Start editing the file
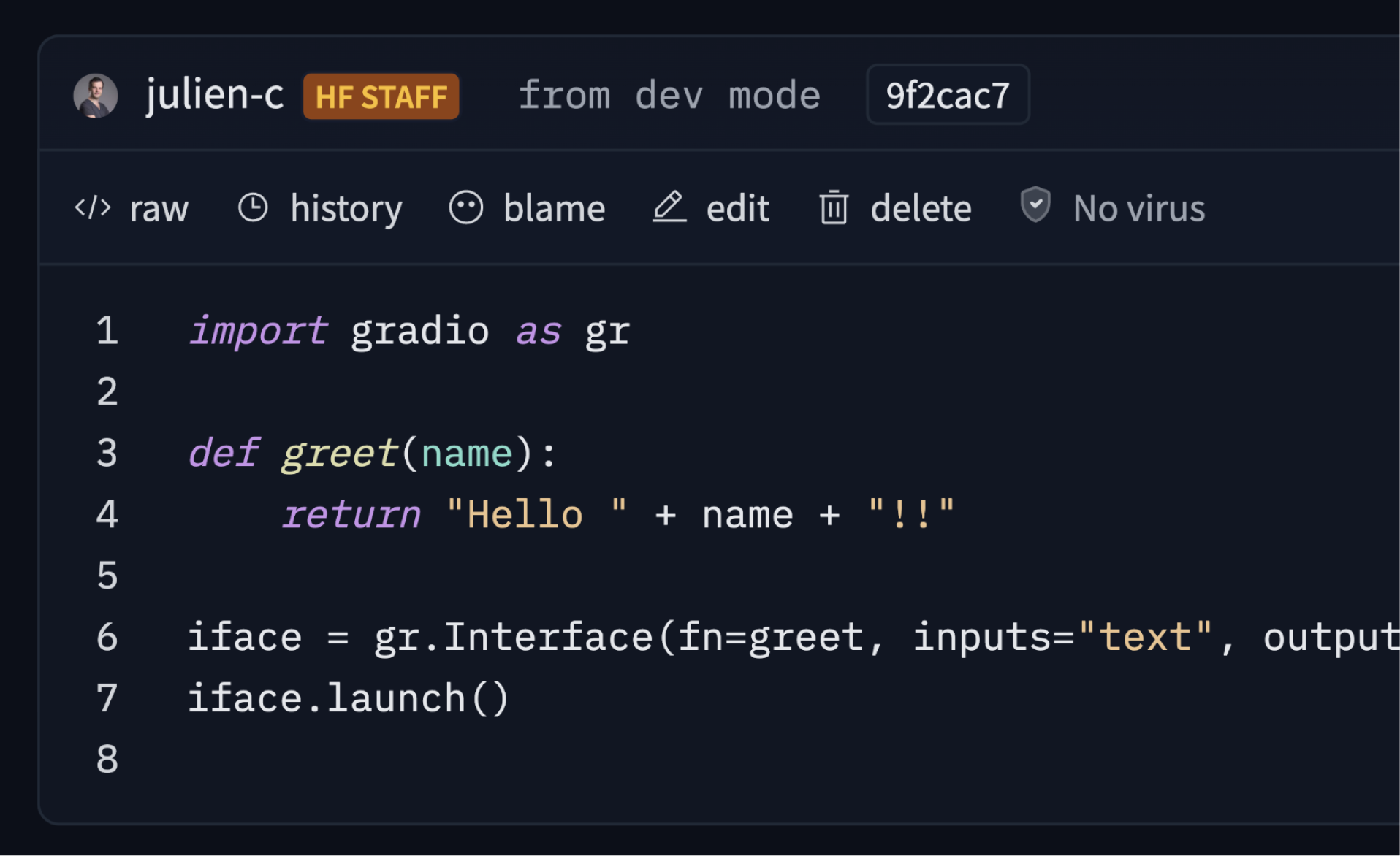The image size is (1400, 856). pyautogui.click(x=737, y=208)
